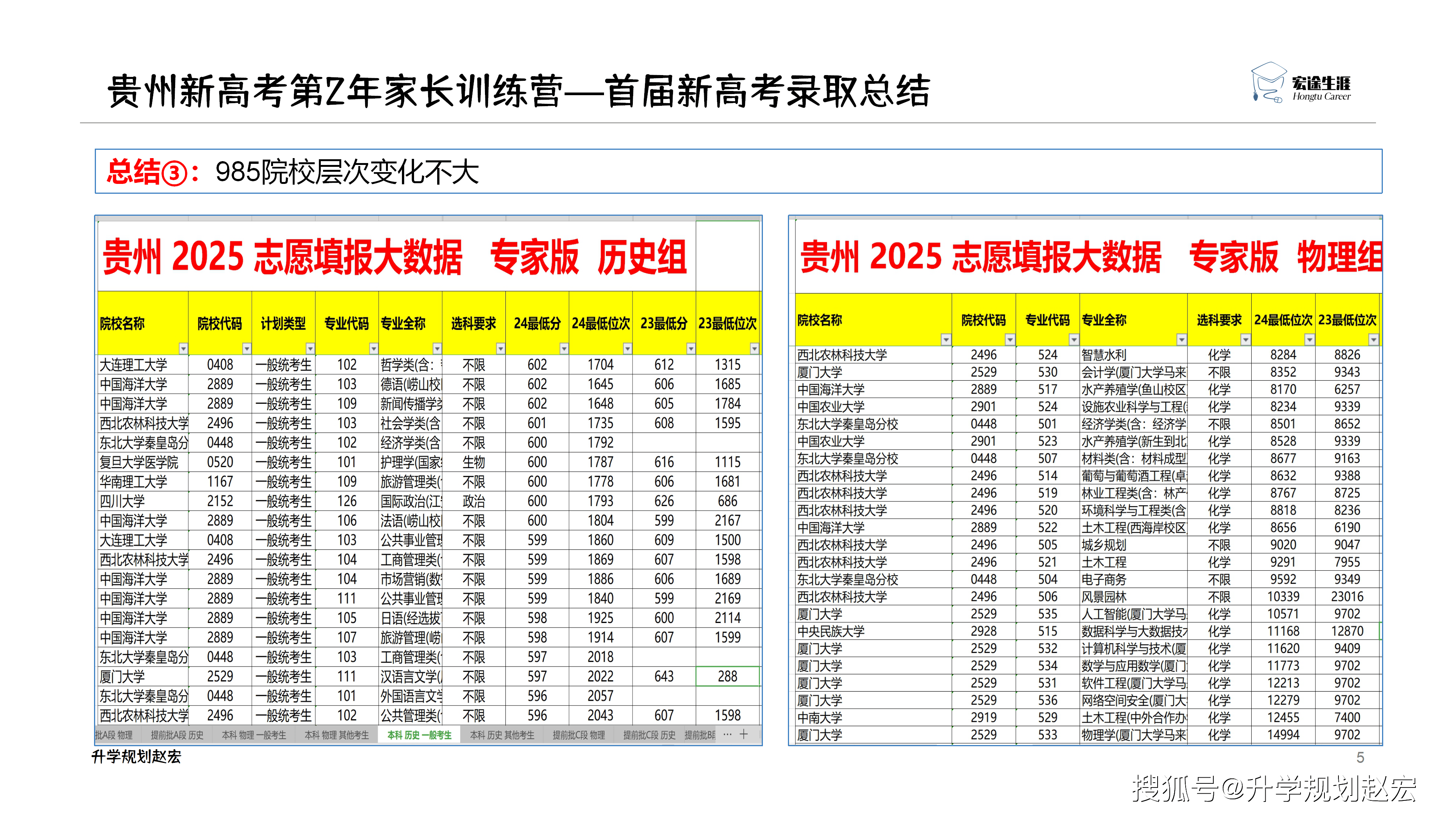Click the 复旦大学医学院 cell
1456x819 pixels.
pyautogui.click(x=143, y=462)
